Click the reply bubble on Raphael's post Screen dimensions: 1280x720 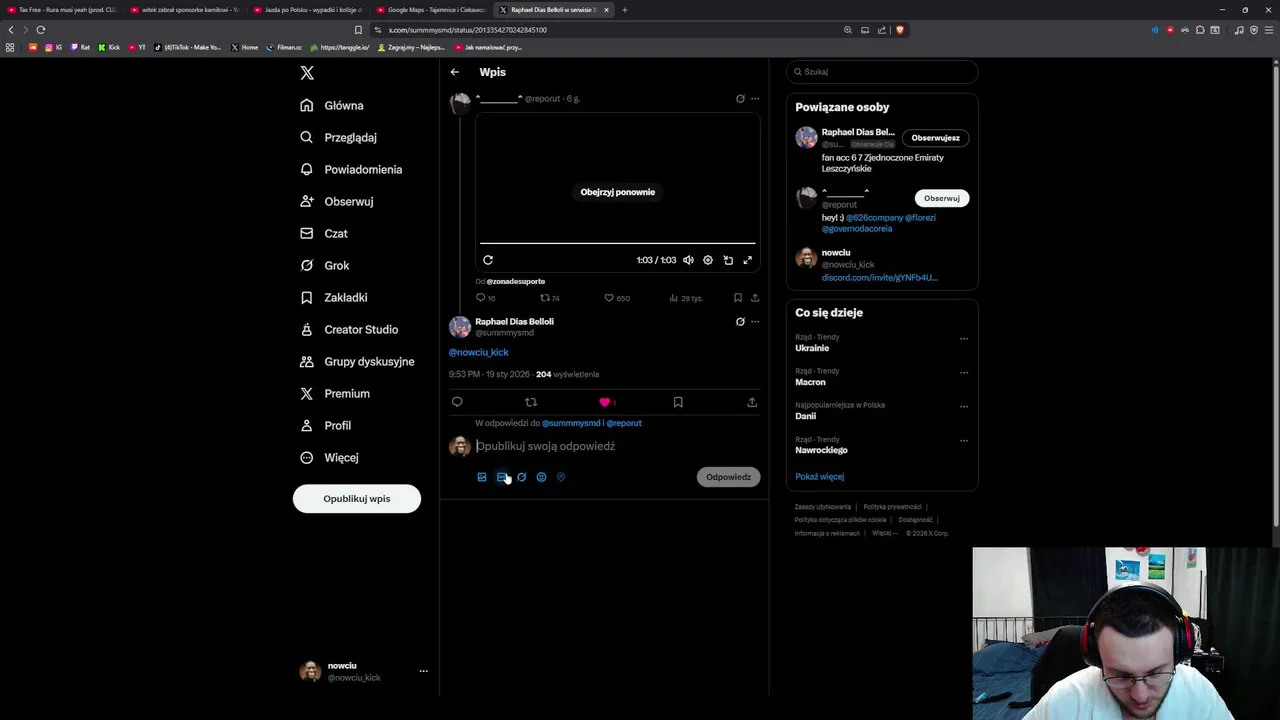click(457, 402)
